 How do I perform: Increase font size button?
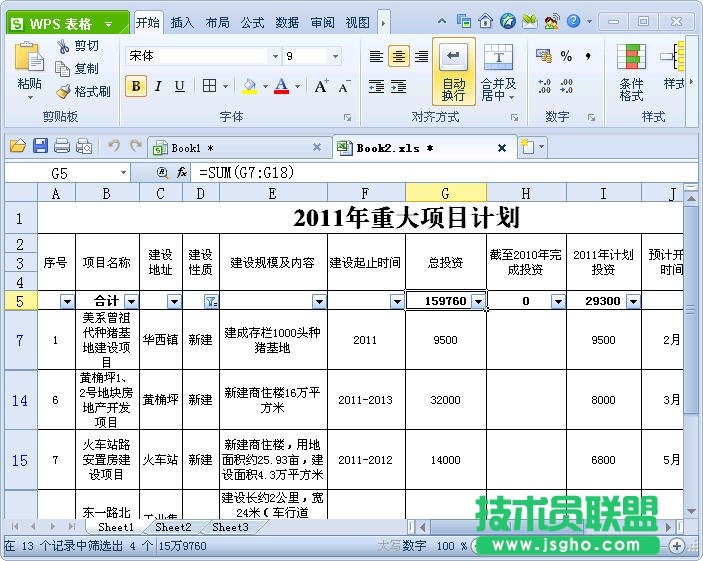321,86
